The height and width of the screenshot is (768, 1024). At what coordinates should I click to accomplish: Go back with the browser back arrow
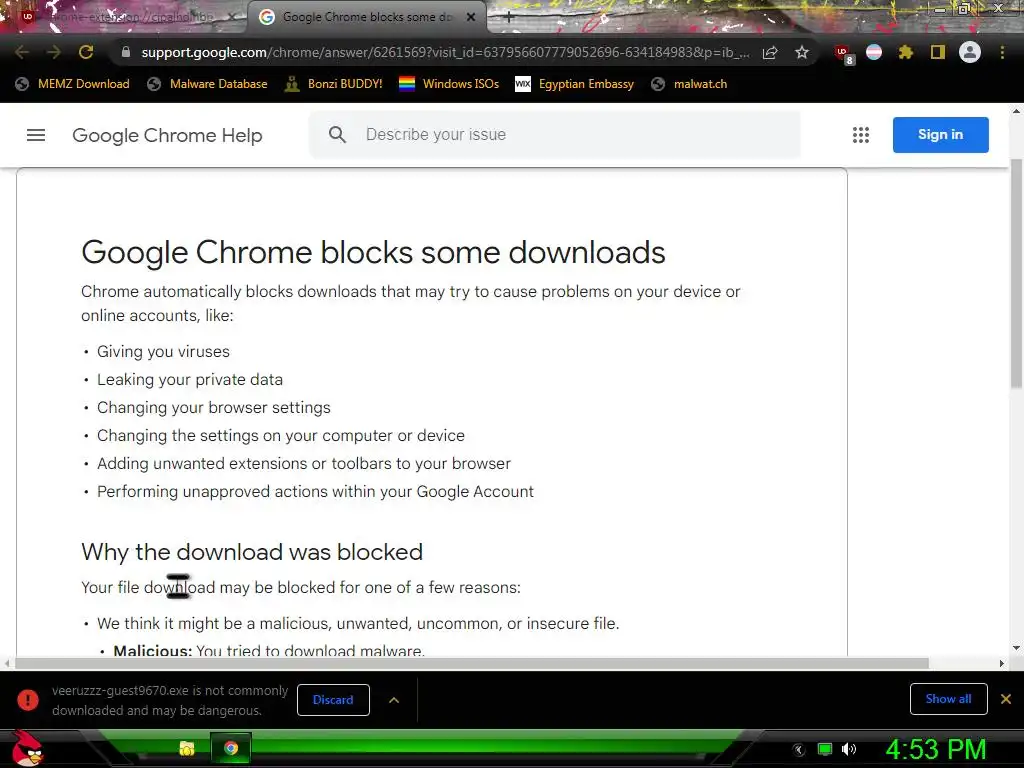[21, 52]
